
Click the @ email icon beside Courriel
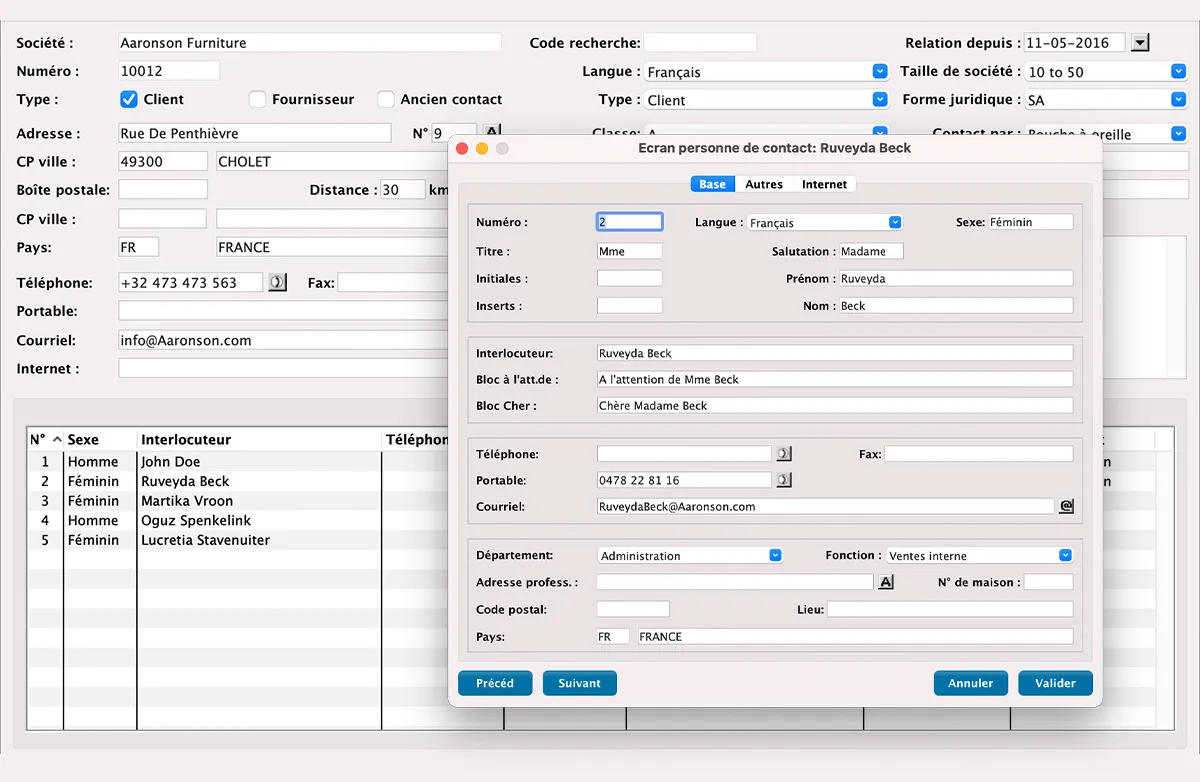tap(1066, 507)
